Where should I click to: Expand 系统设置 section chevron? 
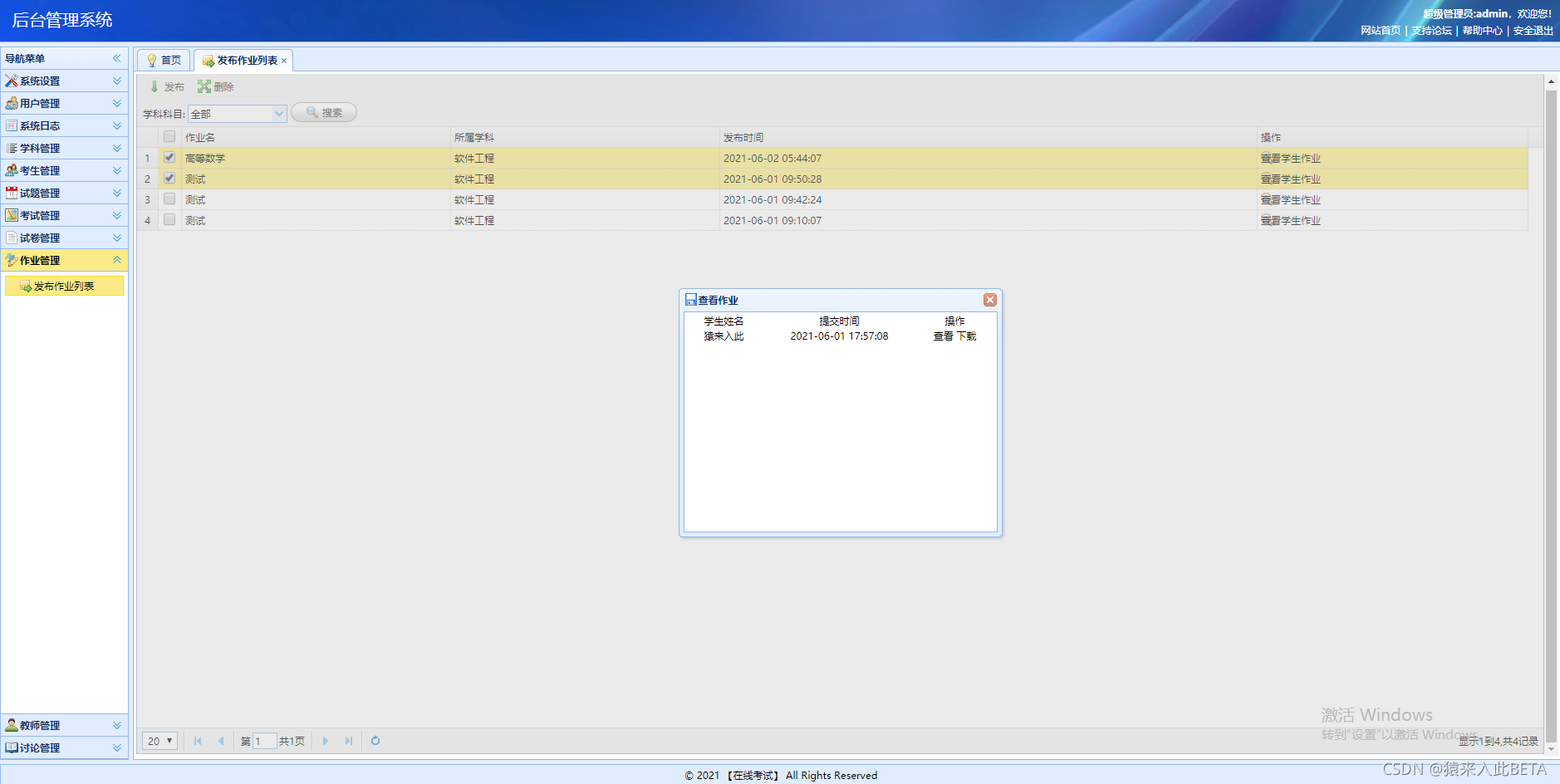(117, 81)
